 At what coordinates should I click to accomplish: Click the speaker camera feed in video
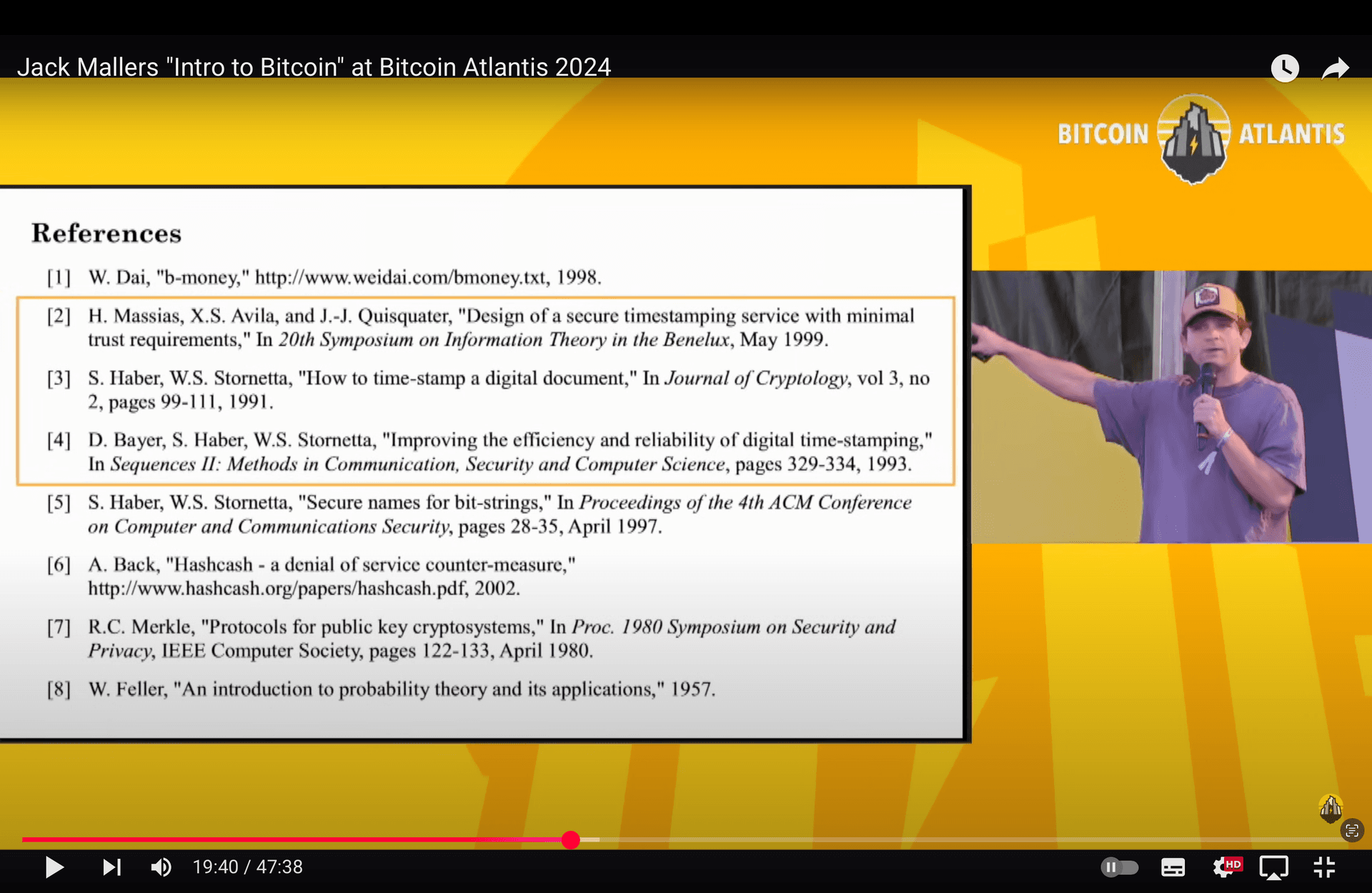click(x=1170, y=406)
